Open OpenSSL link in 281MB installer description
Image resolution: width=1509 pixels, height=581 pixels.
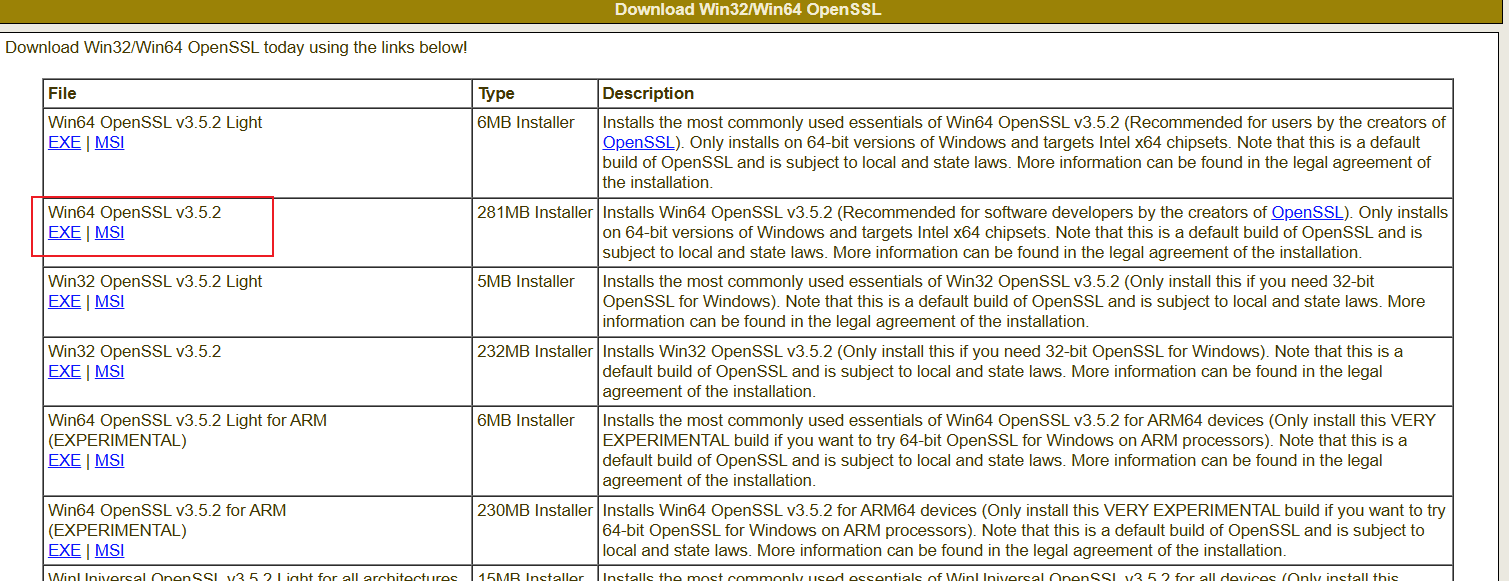[1307, 213]
